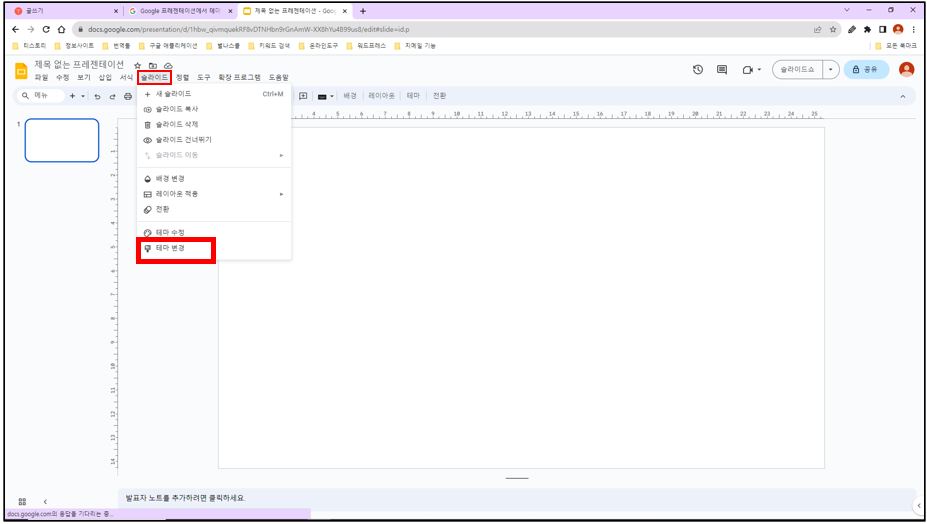Click the speaker notes field
This screenshot has height=524, width=927.
(517, 498)
